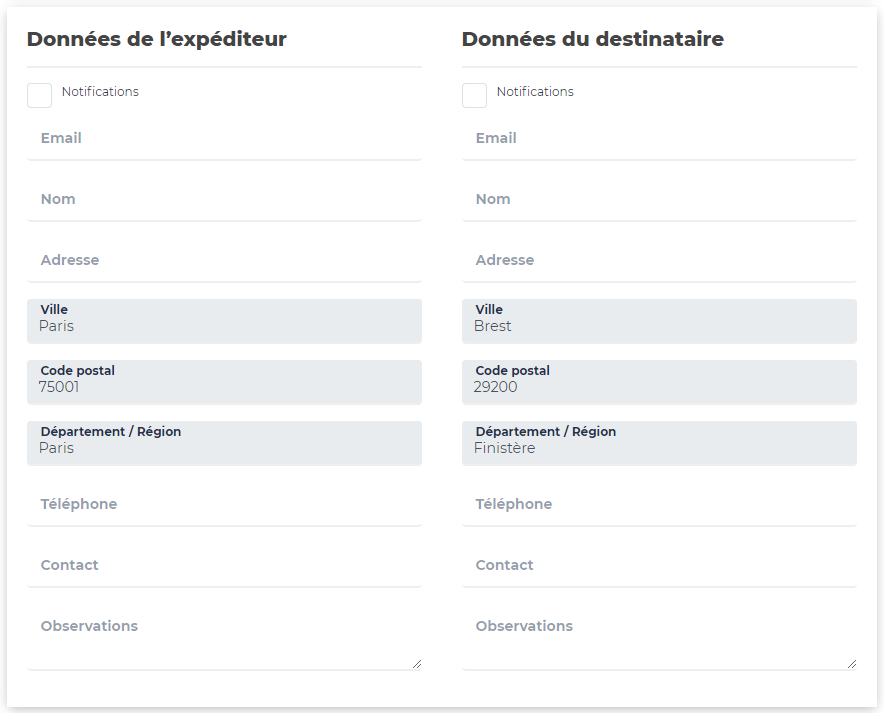Click the sender Observations text area

[224, 639]
